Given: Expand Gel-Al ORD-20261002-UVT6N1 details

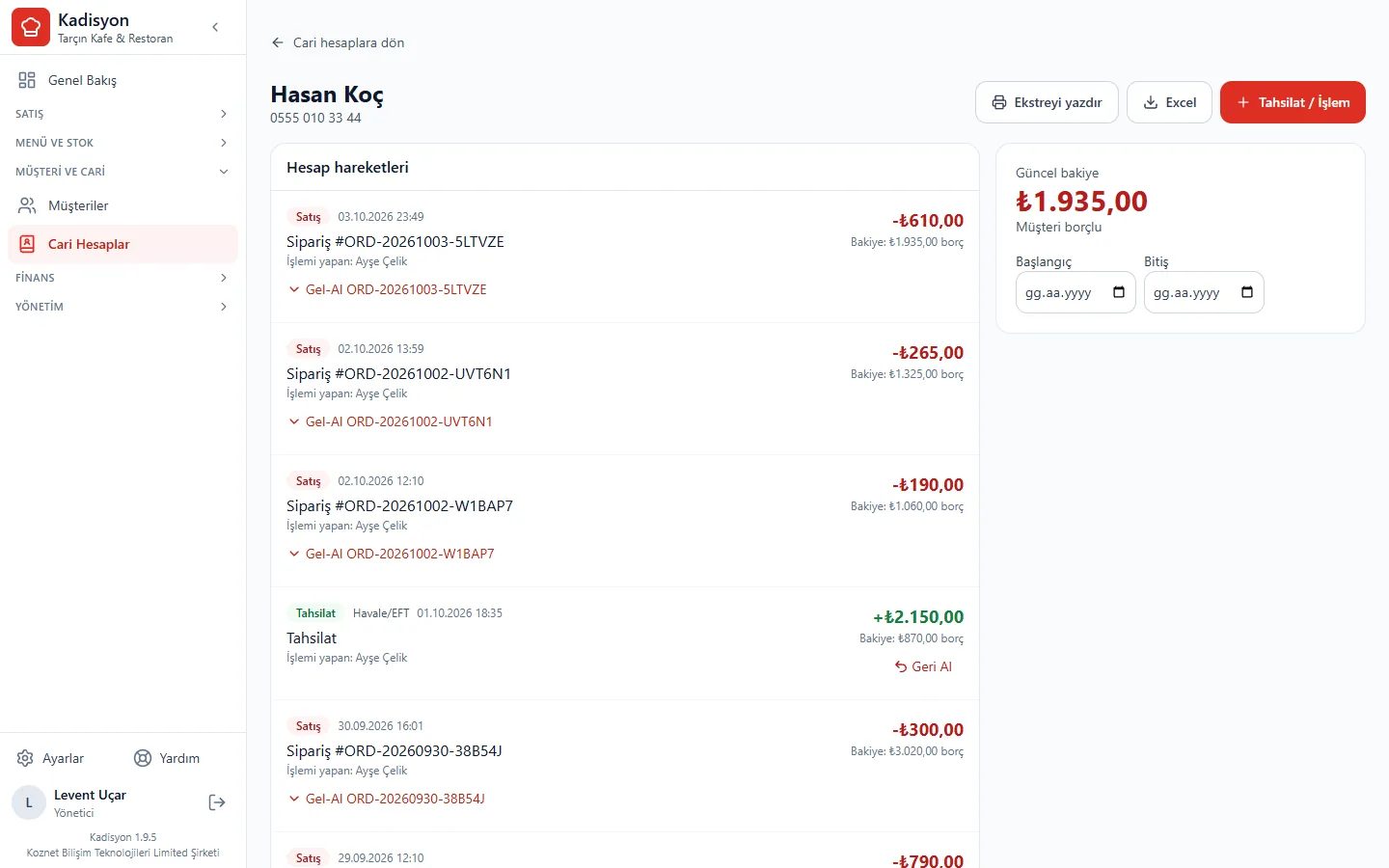Looking at the screenshot, I should click(391, 421).
